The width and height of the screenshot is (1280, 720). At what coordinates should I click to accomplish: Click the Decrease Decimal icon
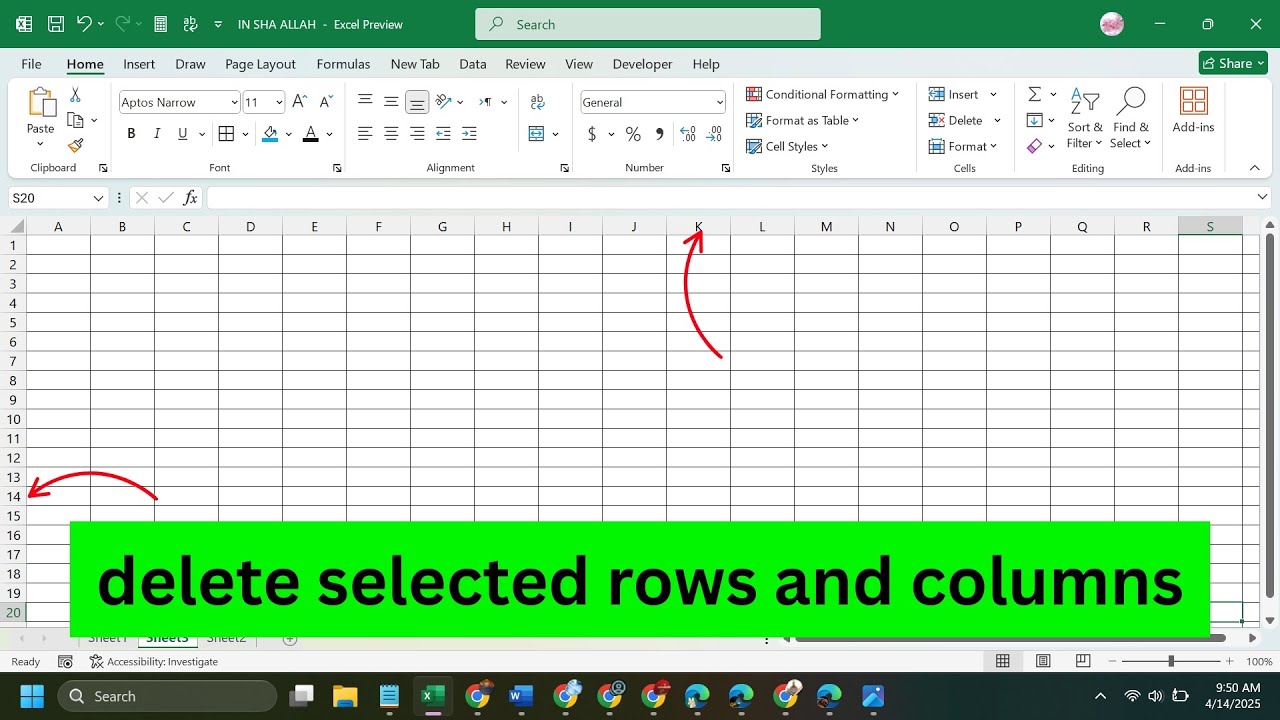point(713,133)
